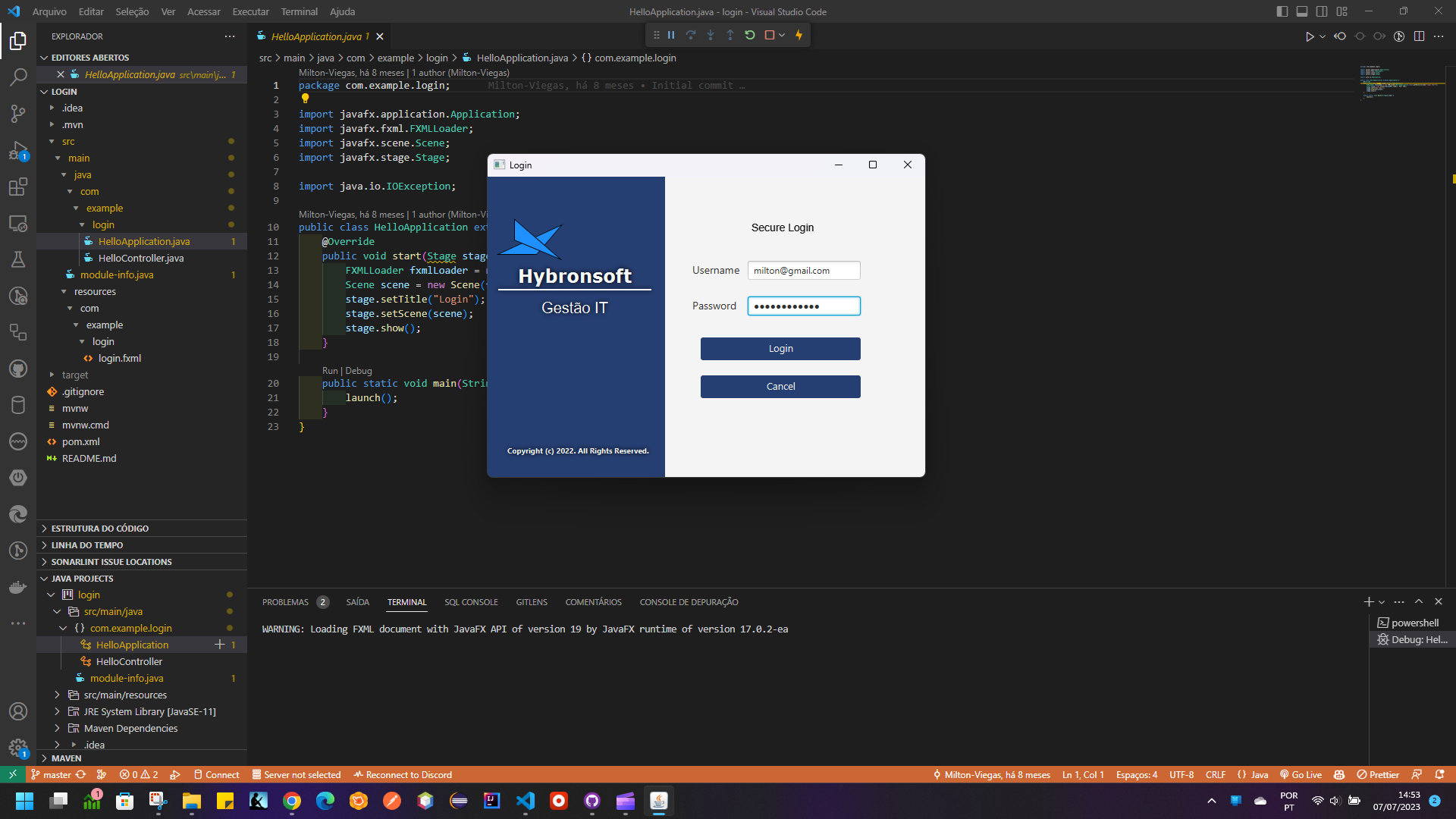1456x819 pixels.
Task: Open the Source Control view
Action: point(18,113)
